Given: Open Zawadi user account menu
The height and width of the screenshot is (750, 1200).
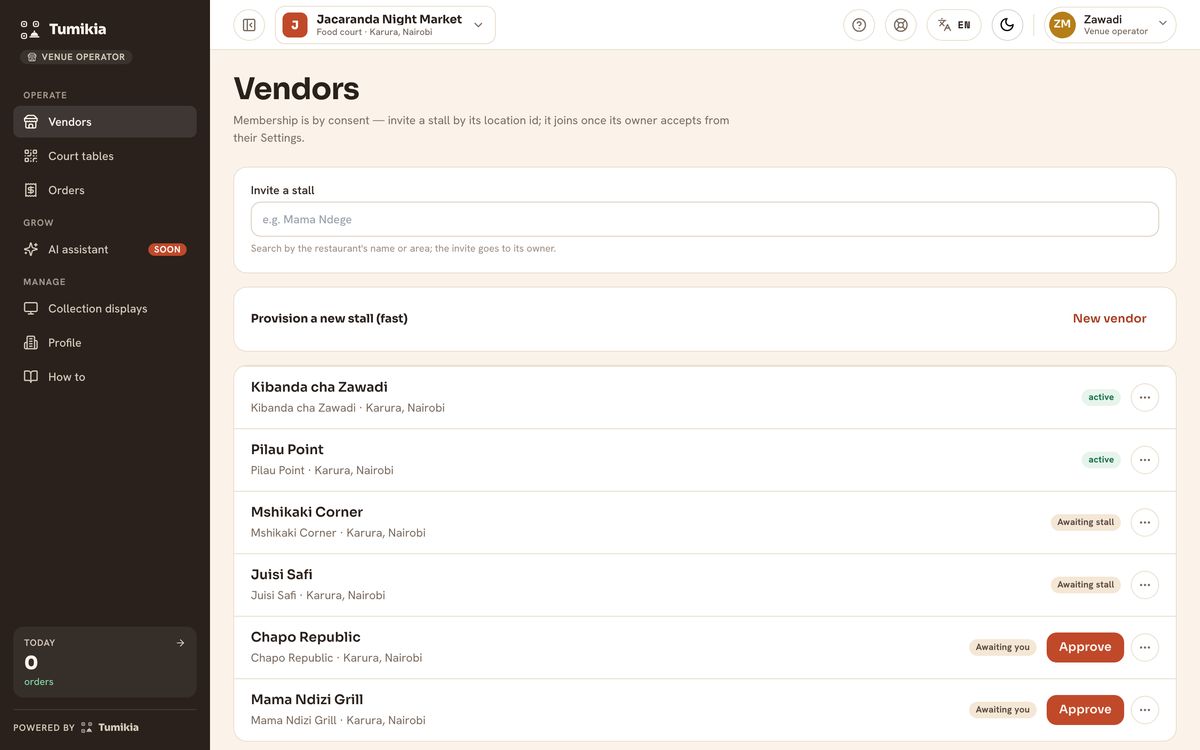Looking at the screenshot, I should click(1110, 25).
